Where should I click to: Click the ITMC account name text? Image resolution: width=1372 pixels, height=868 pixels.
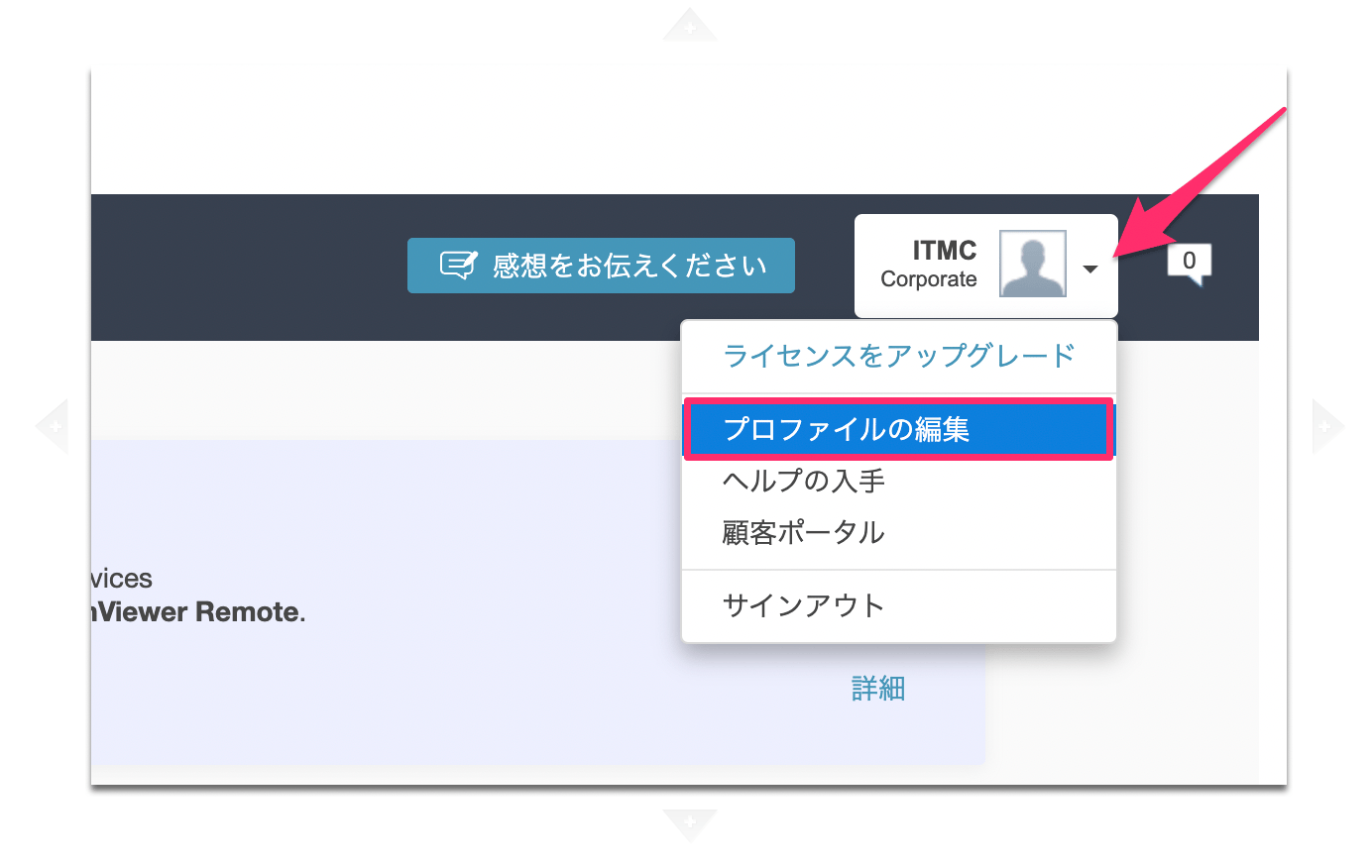pos(945,250)
